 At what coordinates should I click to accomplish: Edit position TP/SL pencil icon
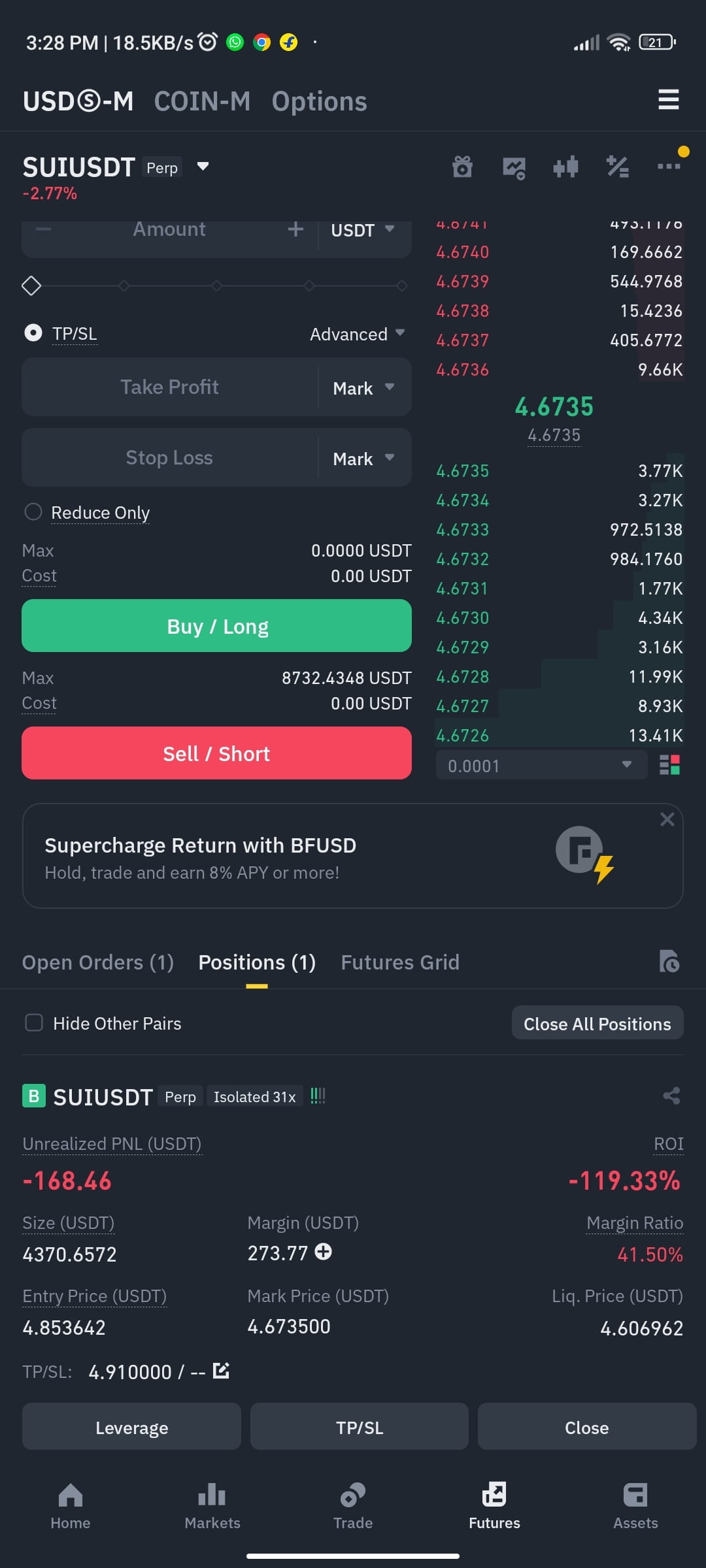tap(222, 1371)
